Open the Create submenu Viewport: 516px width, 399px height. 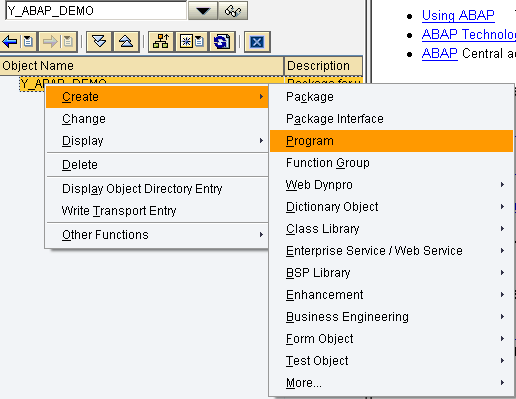pyautogui.click(x=157, y=97)
